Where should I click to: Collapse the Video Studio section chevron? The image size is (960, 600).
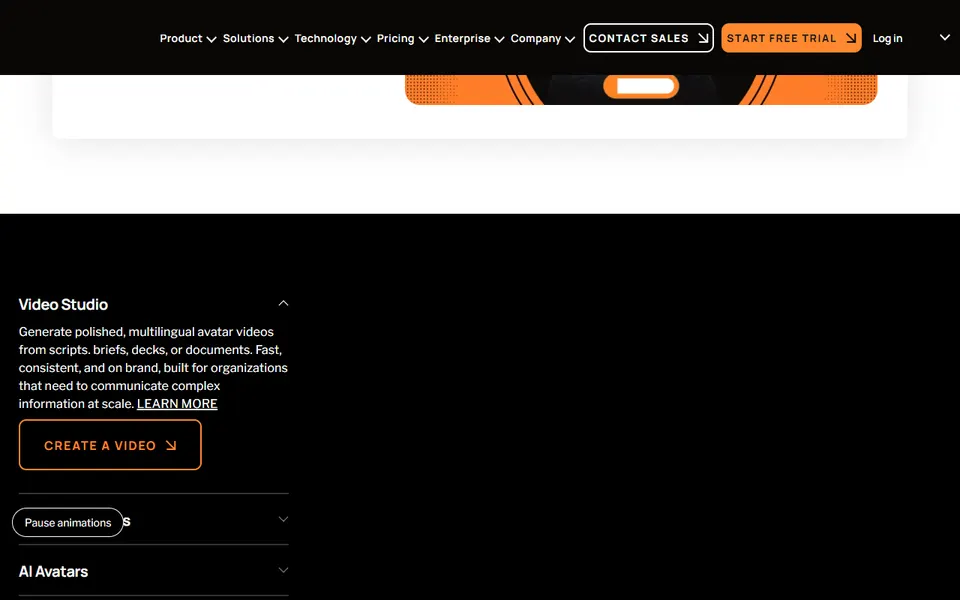click(x=283, y=303)
